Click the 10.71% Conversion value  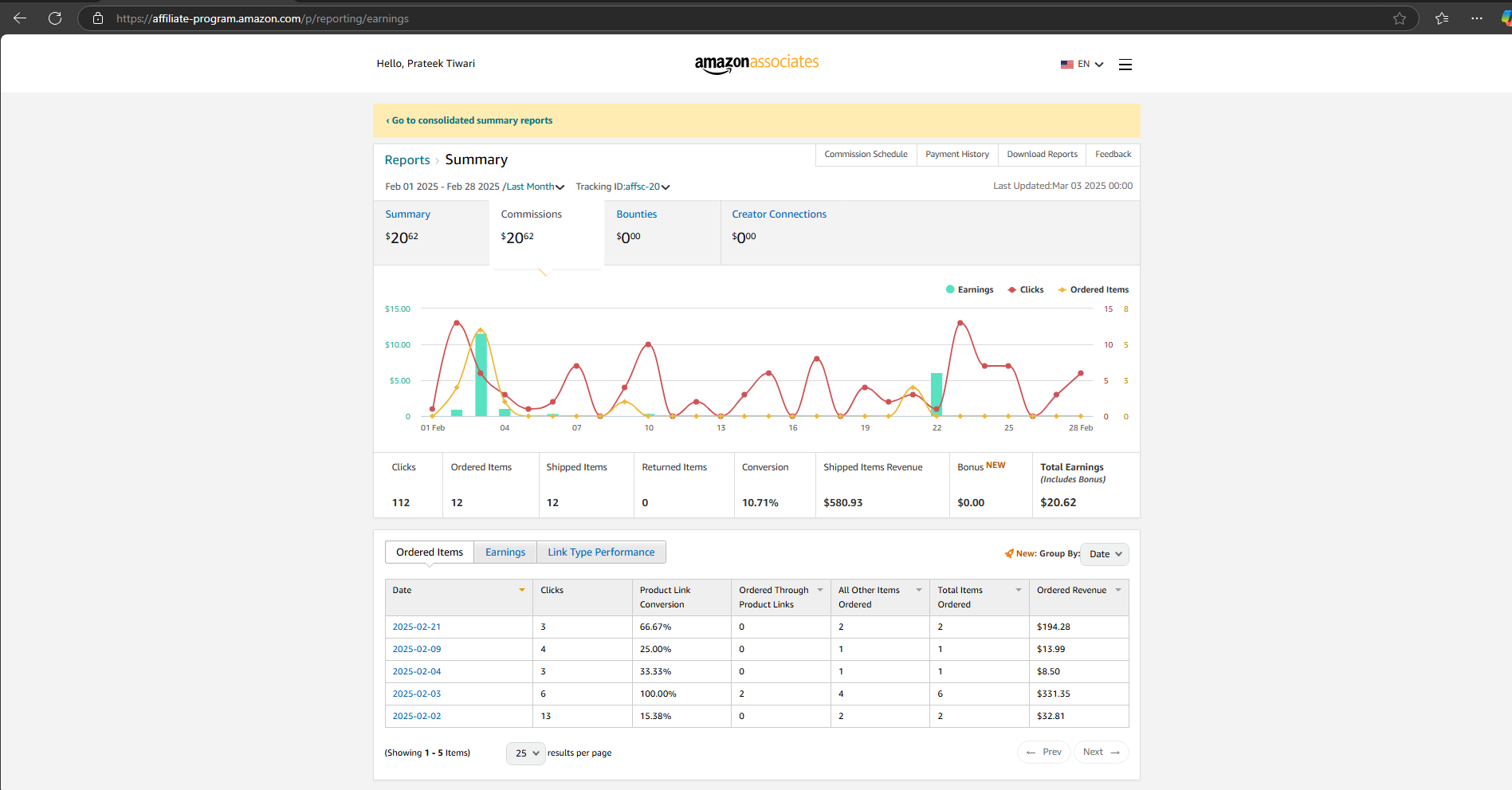(760, 503)
